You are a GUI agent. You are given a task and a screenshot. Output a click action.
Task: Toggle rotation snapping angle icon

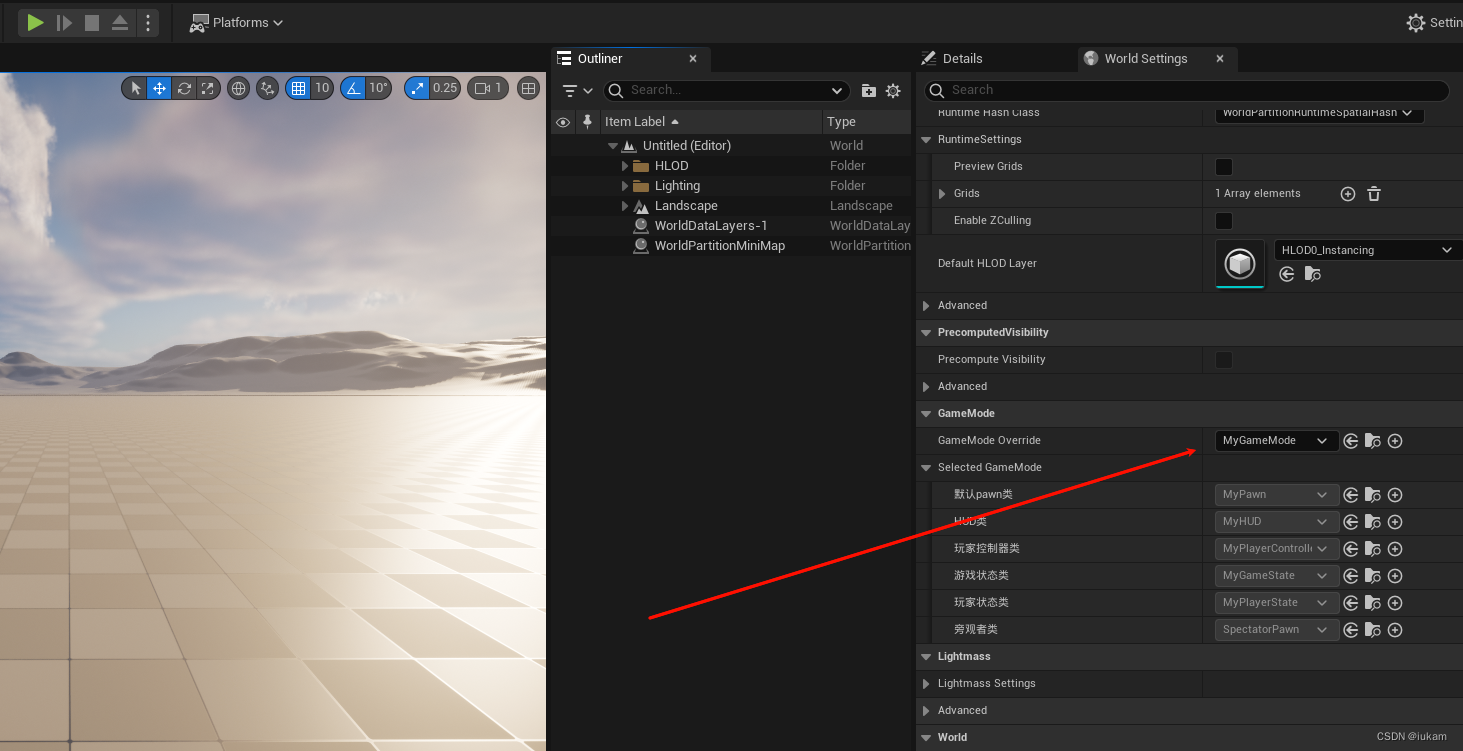pyautogui.click(x=353, y=88)
